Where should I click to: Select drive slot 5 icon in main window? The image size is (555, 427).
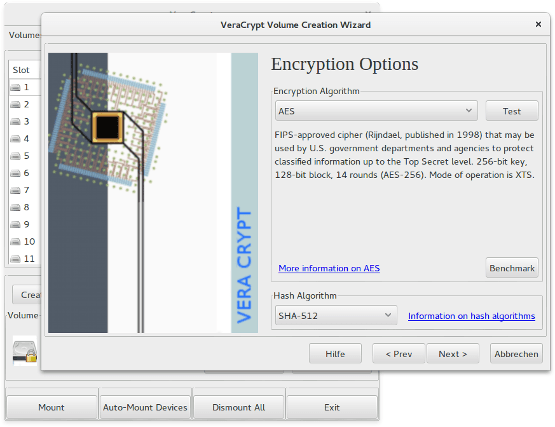[15, 156]
